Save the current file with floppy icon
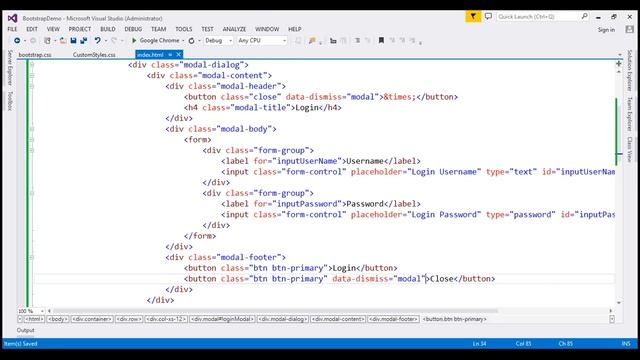This screenshot has height=360, width=640. pyautogui.click(x=73, y=40)
